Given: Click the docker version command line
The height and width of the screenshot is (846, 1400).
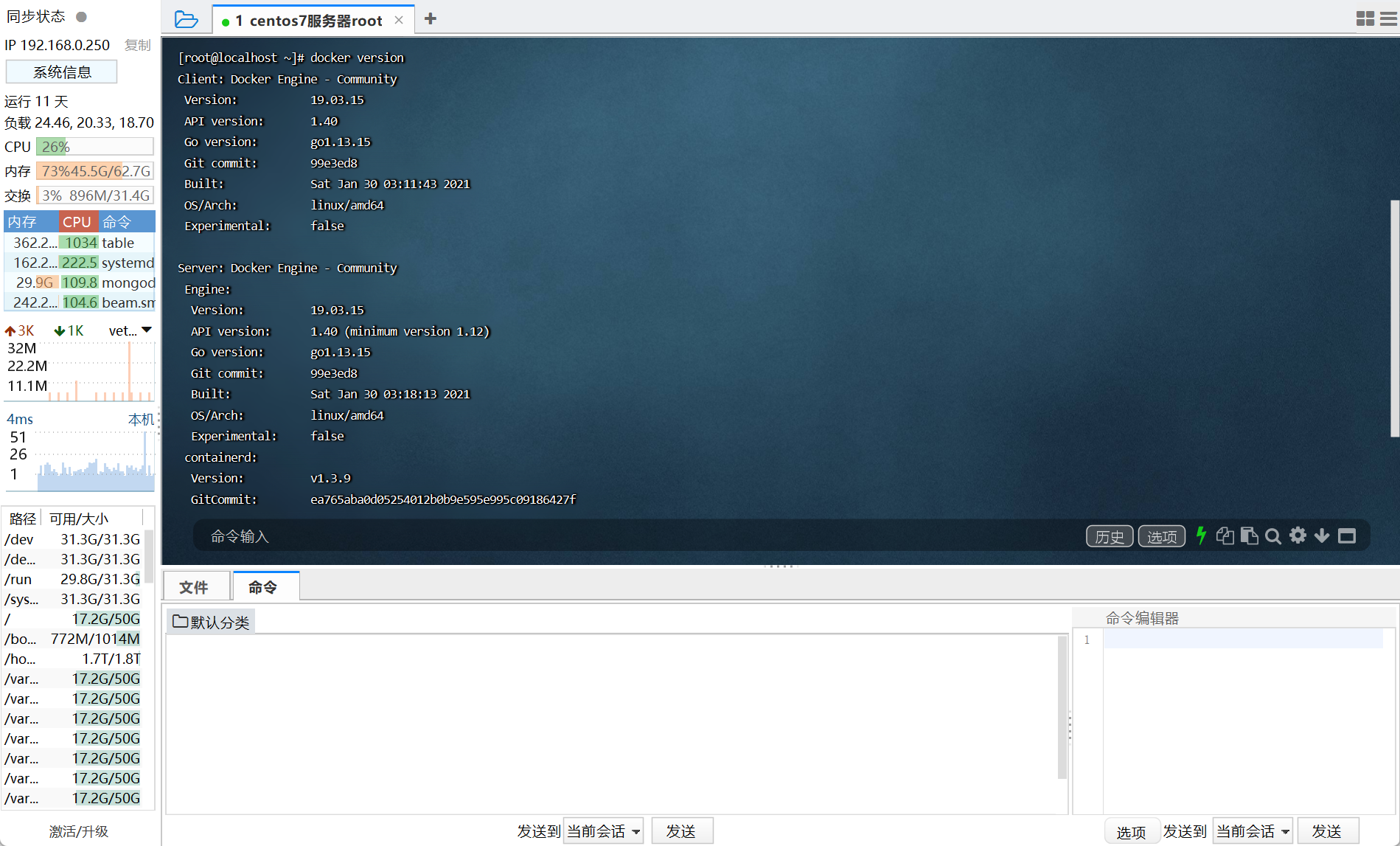Looking at the screenshot, I should [x=291, y=58].
